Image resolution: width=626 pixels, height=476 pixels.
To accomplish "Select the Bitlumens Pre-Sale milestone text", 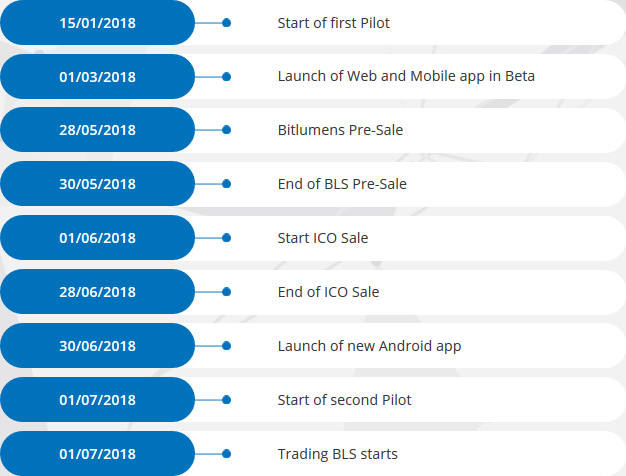I will 340,130.
